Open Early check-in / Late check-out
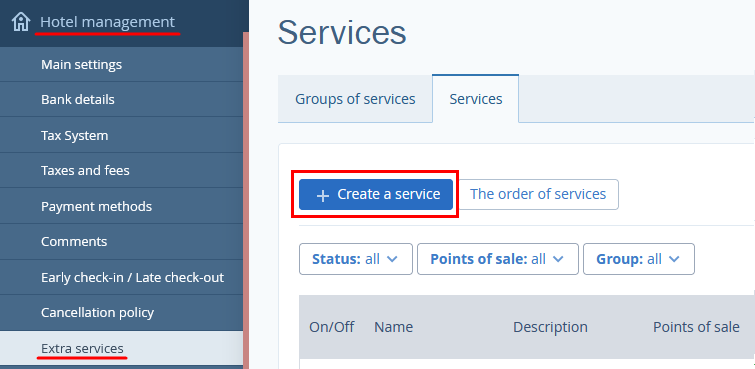 121,277
